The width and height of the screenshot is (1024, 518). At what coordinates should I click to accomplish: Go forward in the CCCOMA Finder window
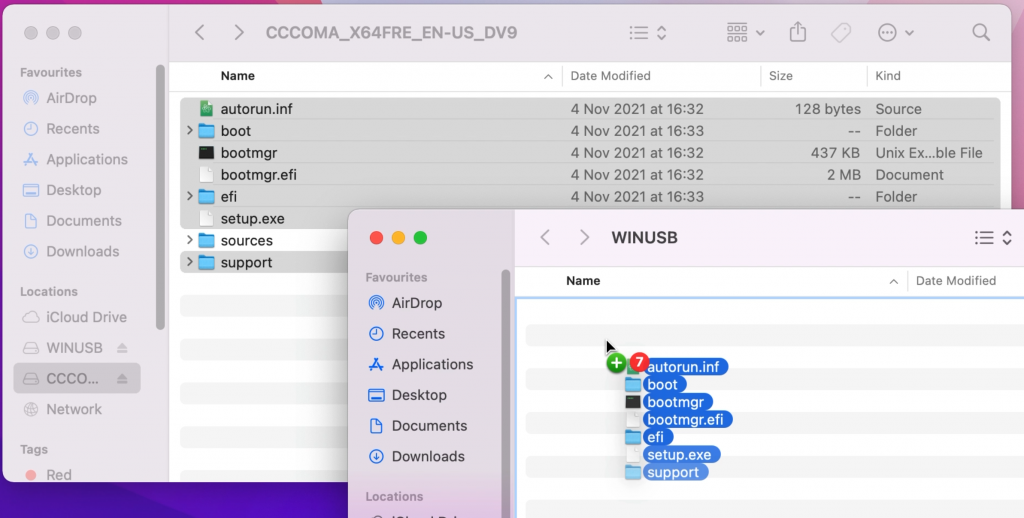coord(239,33)
